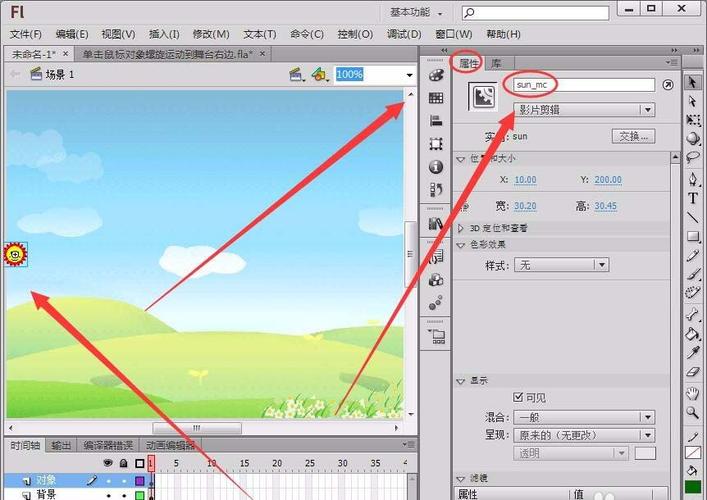Open the 文件(F) menu
707x500 pixels.
(x=26, y=34)
